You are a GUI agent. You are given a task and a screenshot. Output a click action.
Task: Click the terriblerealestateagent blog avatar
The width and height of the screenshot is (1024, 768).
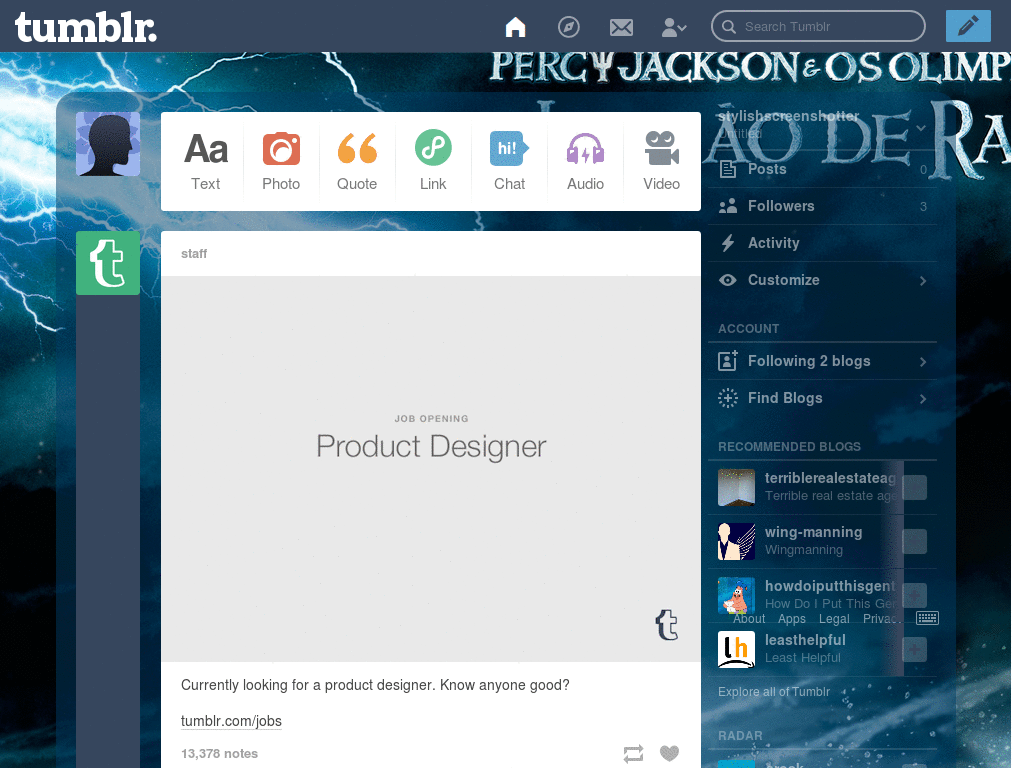tap(737, 487)
